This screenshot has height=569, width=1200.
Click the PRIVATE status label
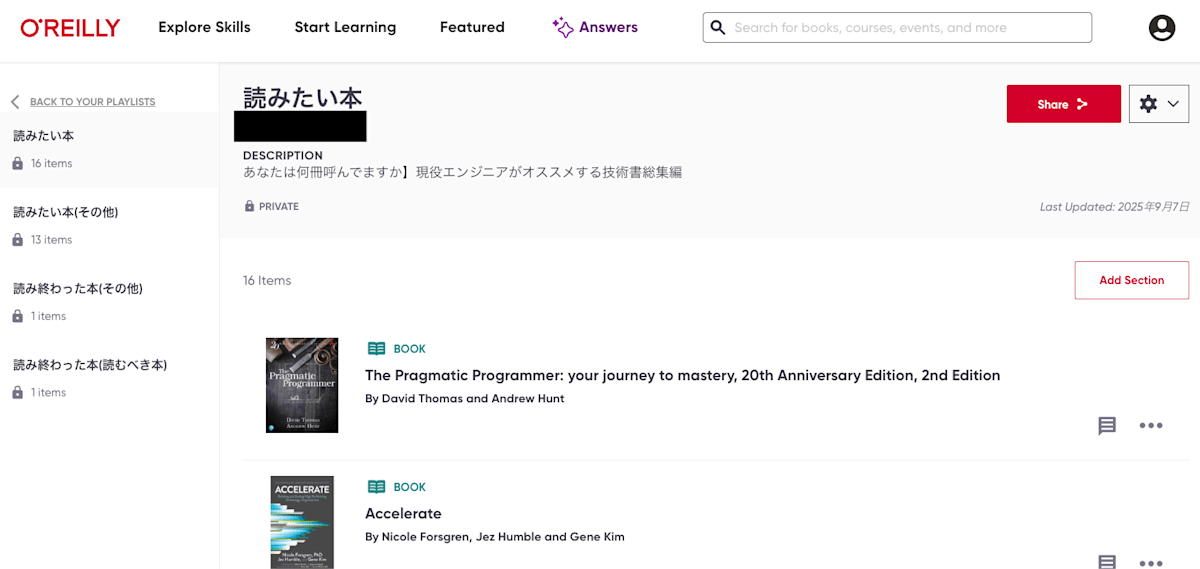coord(279,206)
